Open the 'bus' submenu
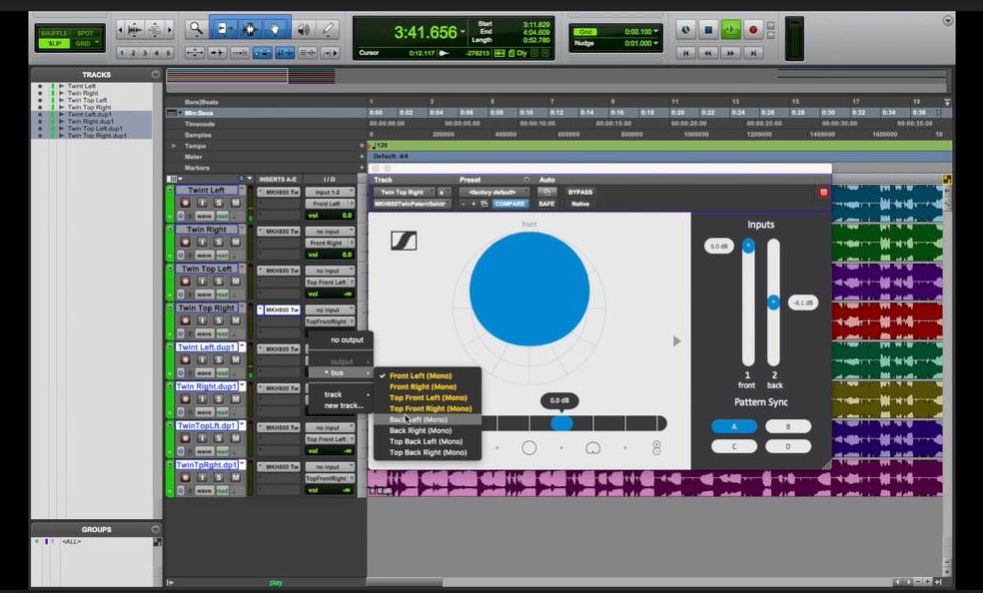 pyautogui.click(x=341, y=373)
